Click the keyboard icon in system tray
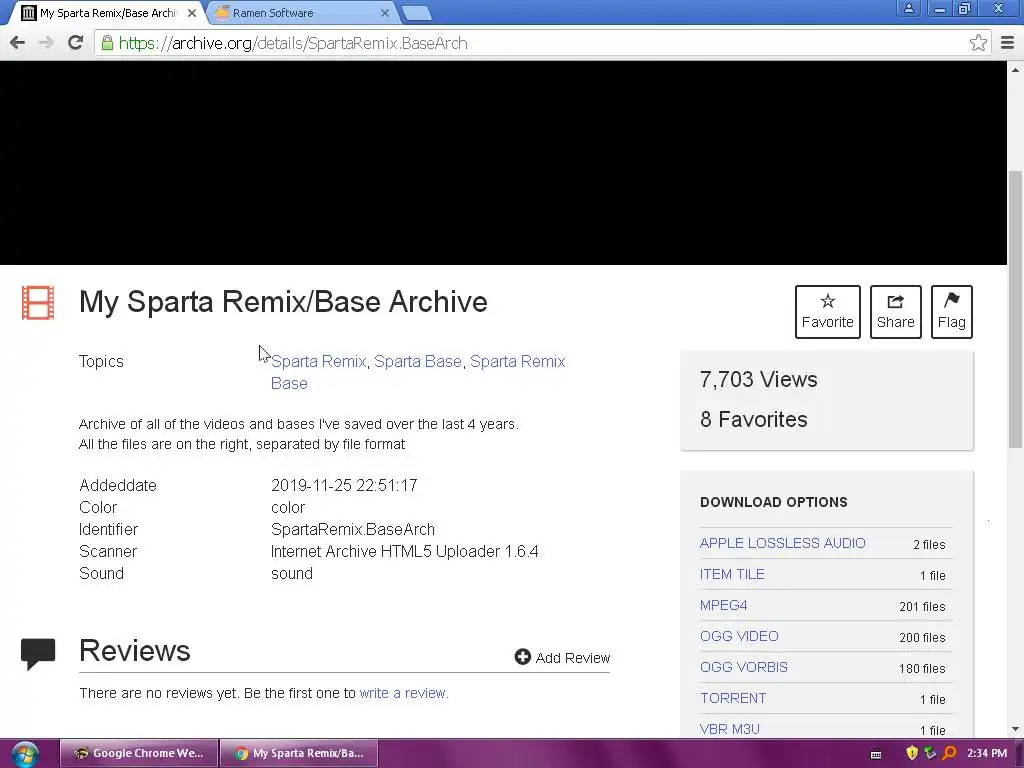This screenshot has width=1024, height=768. (x=876, y=754)
